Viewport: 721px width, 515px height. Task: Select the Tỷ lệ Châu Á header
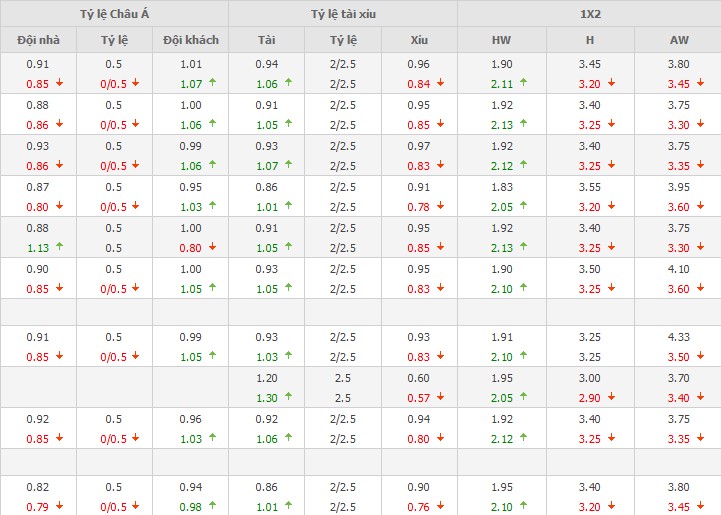click(114, 14)
